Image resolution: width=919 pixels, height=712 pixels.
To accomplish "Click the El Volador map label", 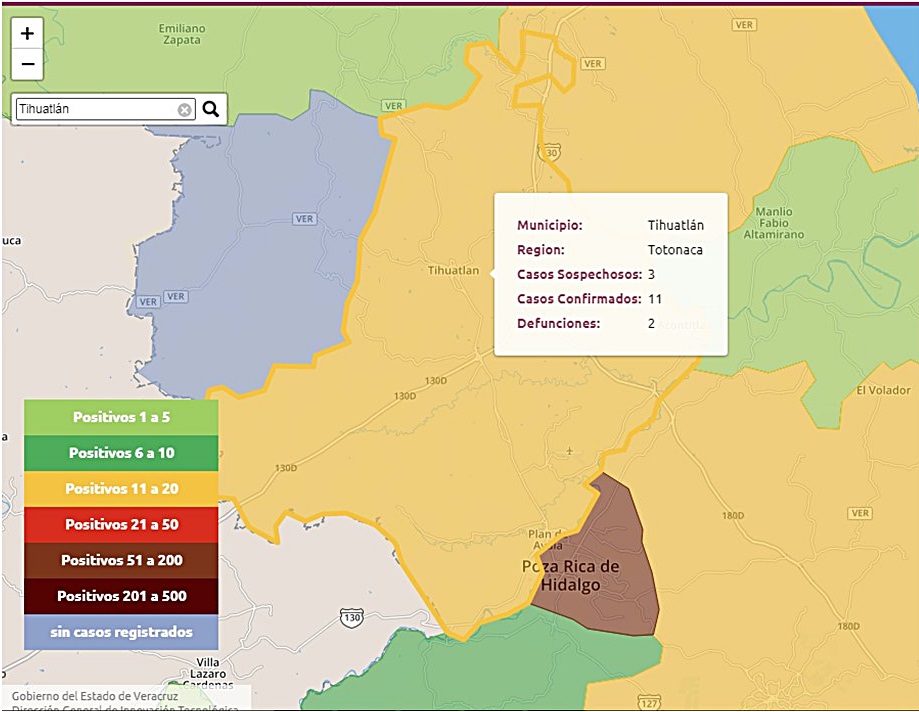I will tap(883, 390).
